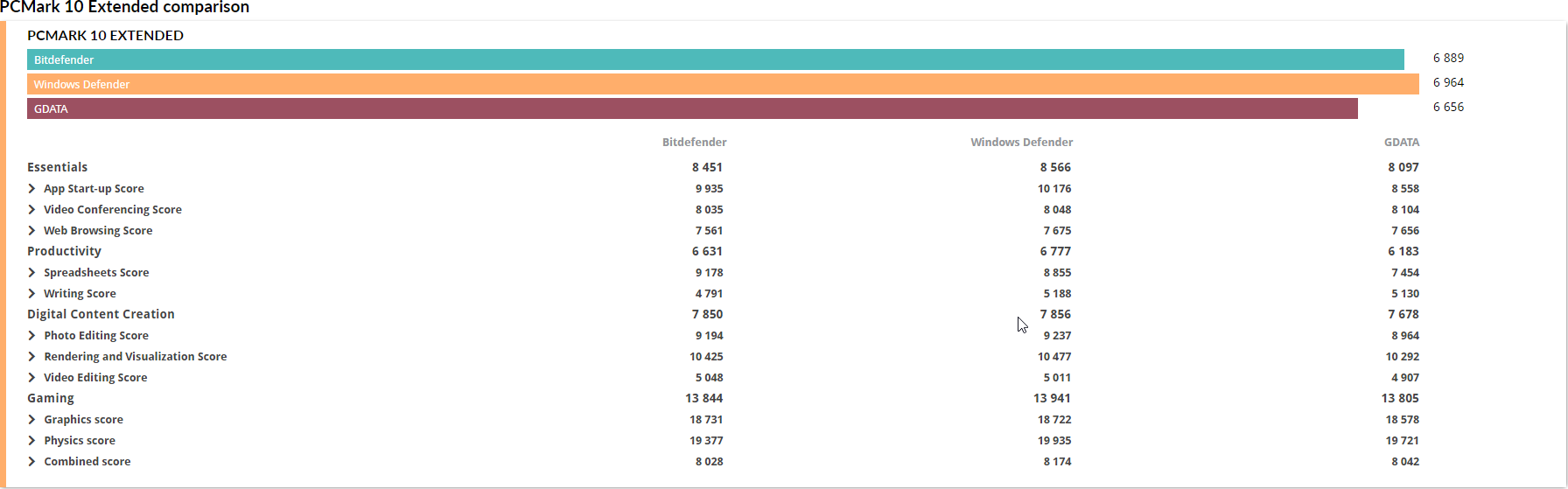Click the teal Bitdefender bar
This screenshot has height=489, width=1568.
click(716, 59)
